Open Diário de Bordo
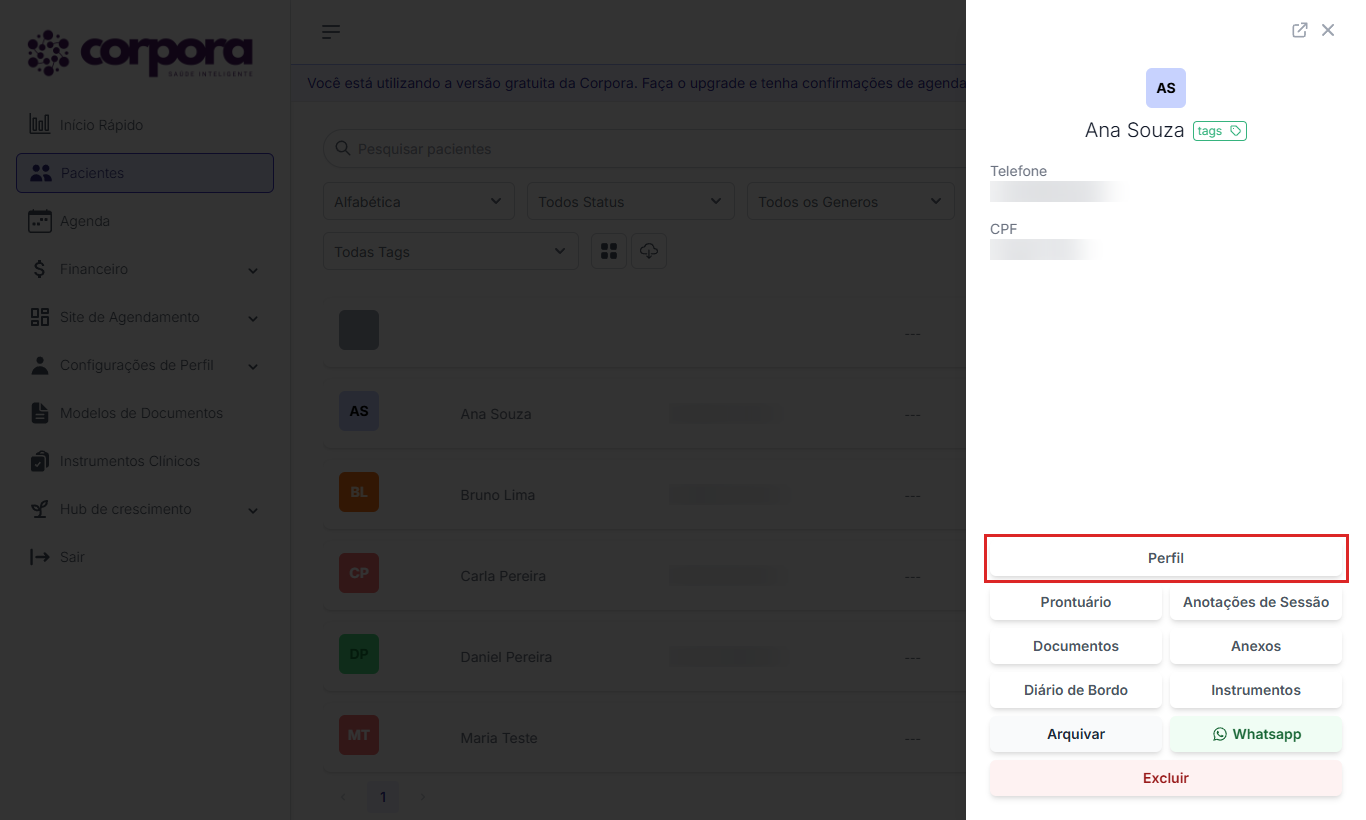The height and width of the screenshot is (820, 1366). [x=1076, y=690]
